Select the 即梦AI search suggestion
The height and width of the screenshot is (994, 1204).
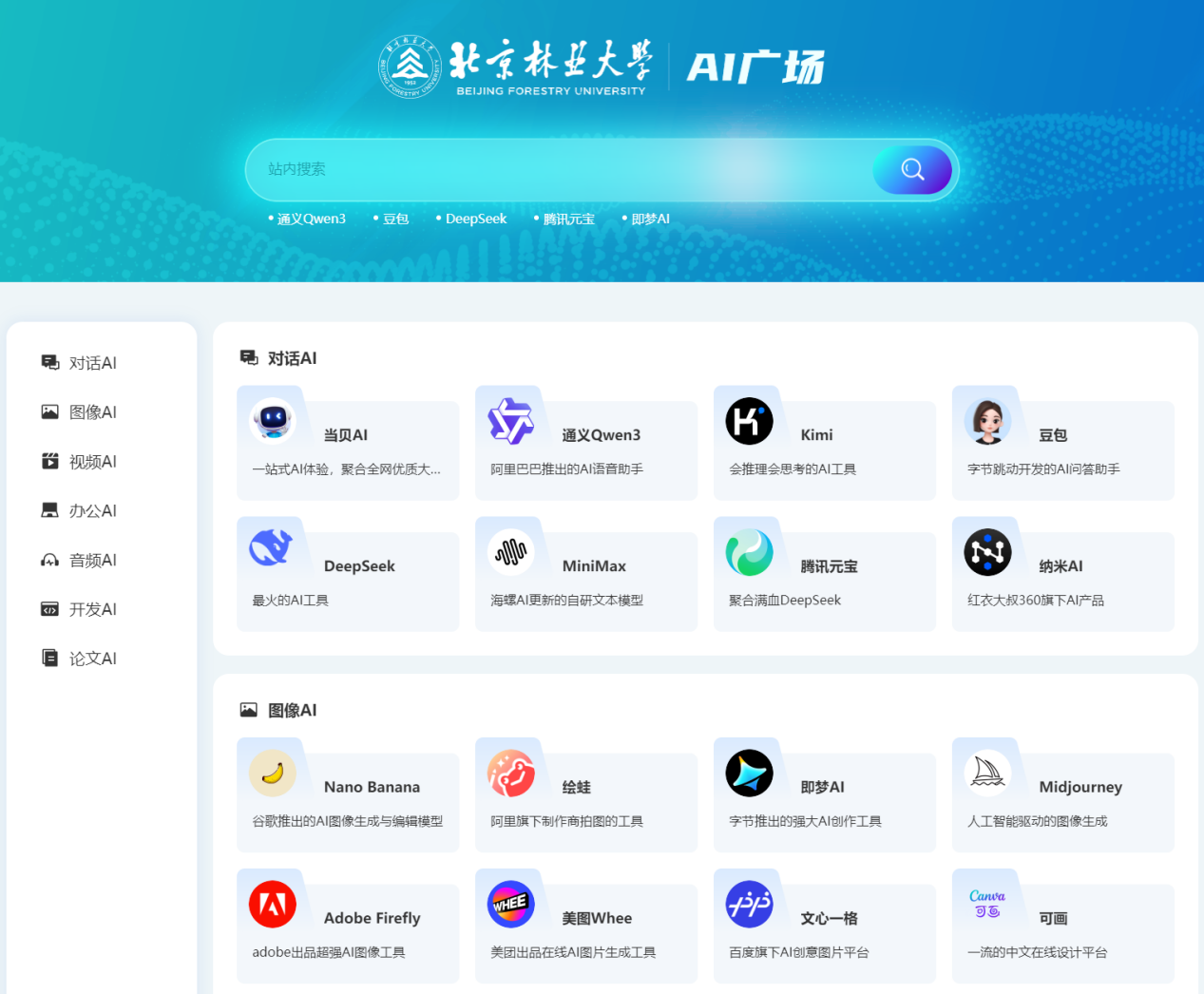point(650,219)
